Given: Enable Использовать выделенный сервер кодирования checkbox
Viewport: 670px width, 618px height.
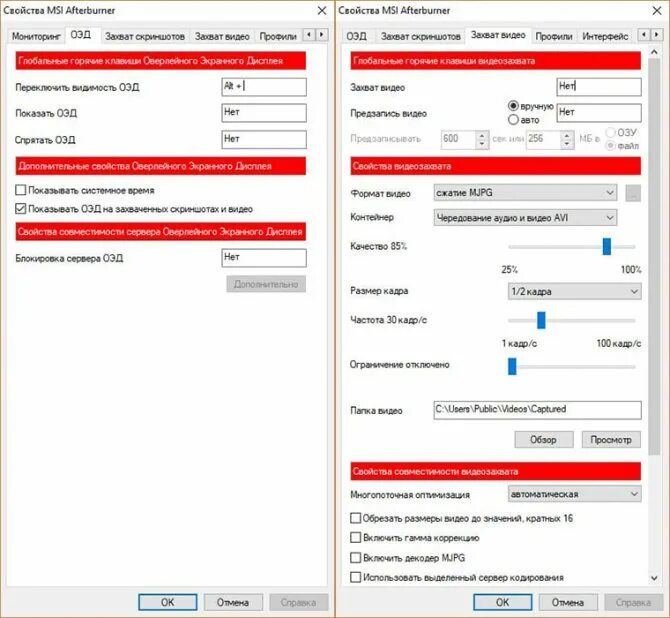Looking at the screenshot, I should [355, 577].
